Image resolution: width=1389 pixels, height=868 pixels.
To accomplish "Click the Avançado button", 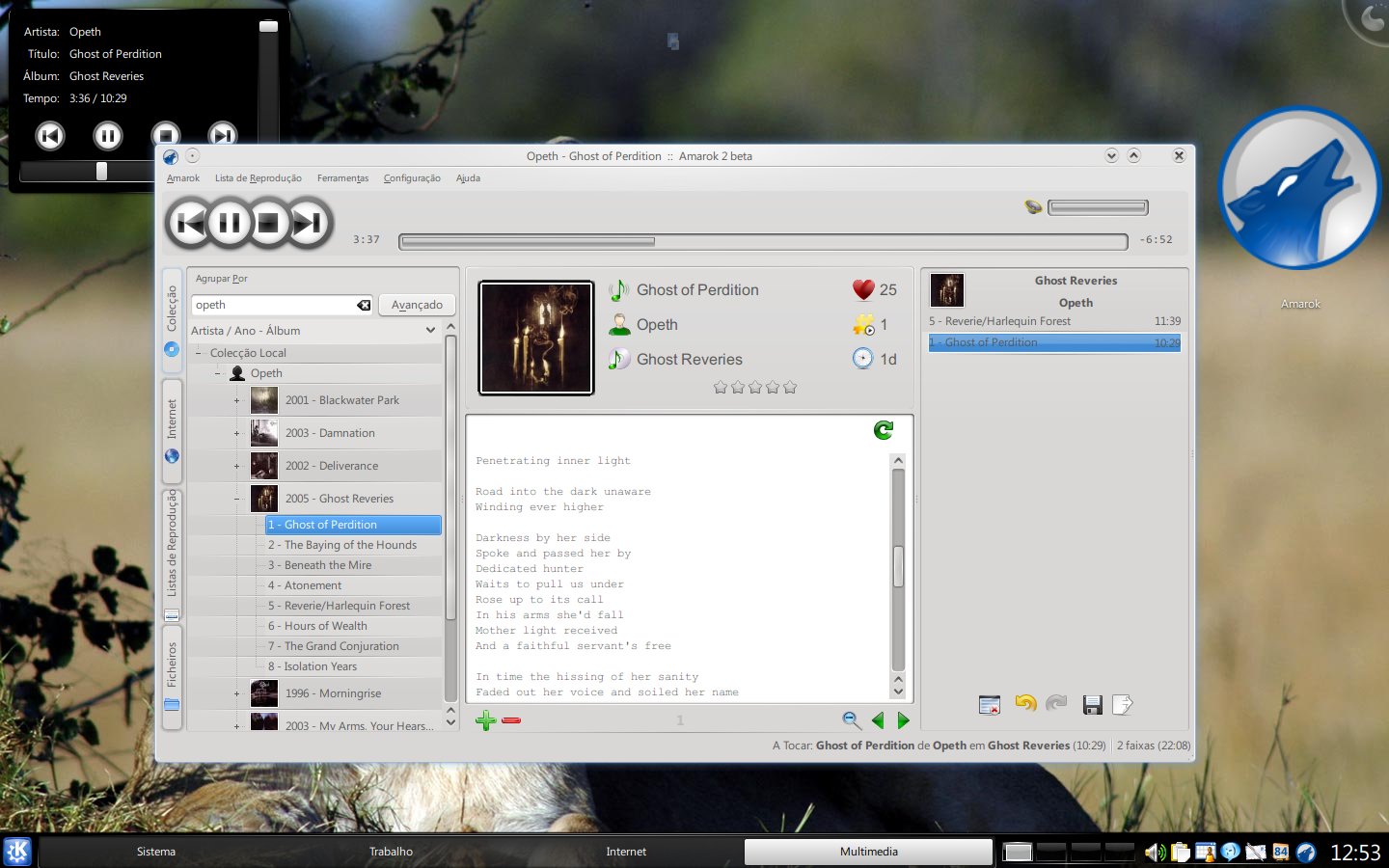I will (x=417, y=305).
